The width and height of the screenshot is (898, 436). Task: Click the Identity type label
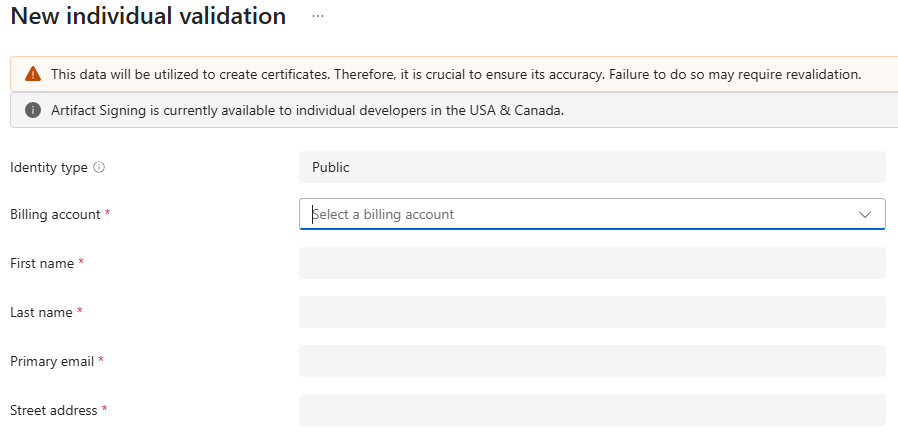pyautogui.click(x=49, y=167)
